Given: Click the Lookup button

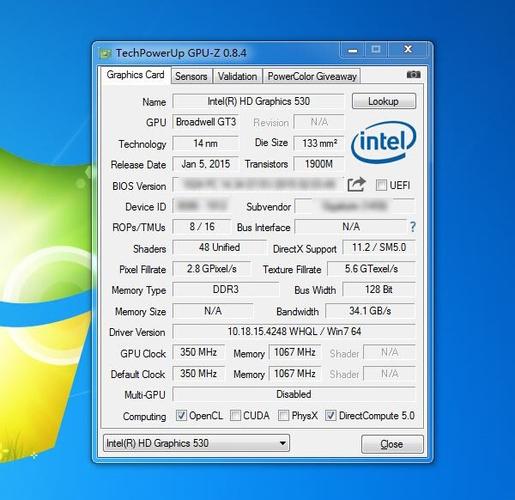Looking at the screenshot, I should (x=384, y=101).
